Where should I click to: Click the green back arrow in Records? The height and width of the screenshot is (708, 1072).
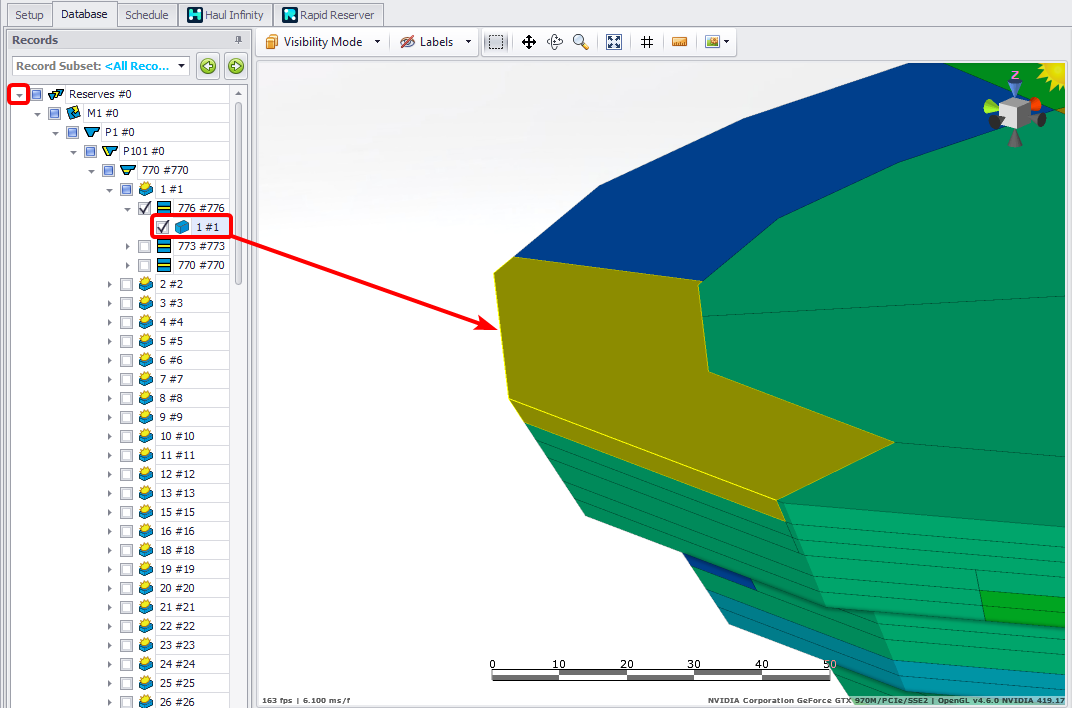(208, 66)
